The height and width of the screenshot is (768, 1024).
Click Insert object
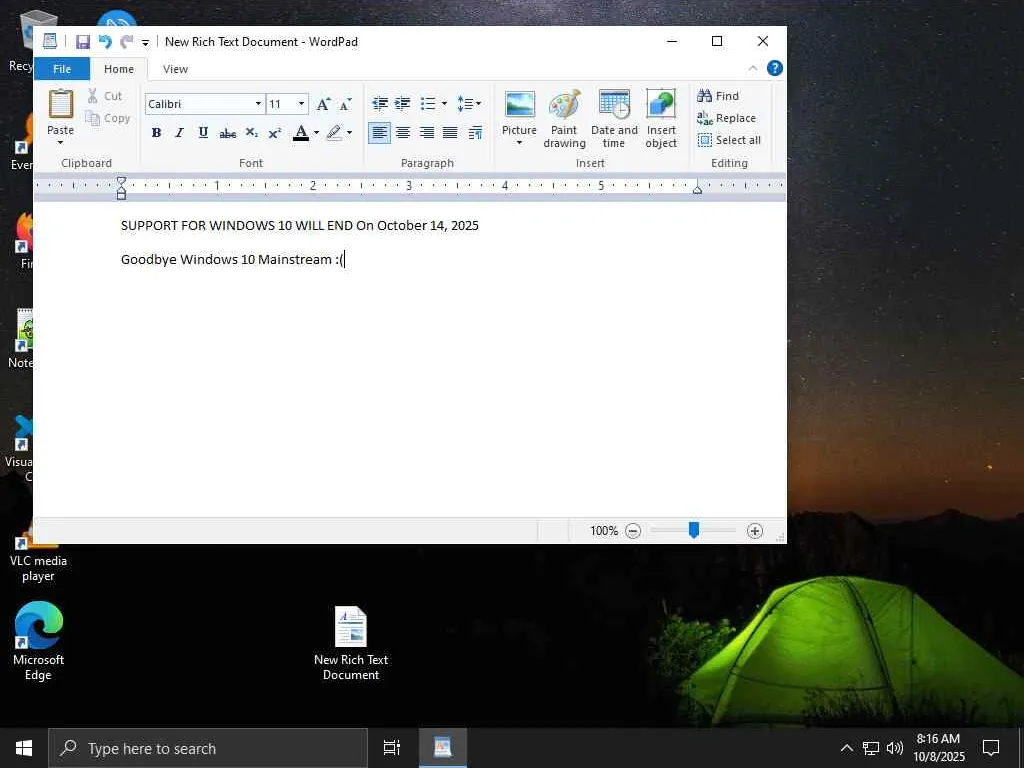(x=661, y=118)
